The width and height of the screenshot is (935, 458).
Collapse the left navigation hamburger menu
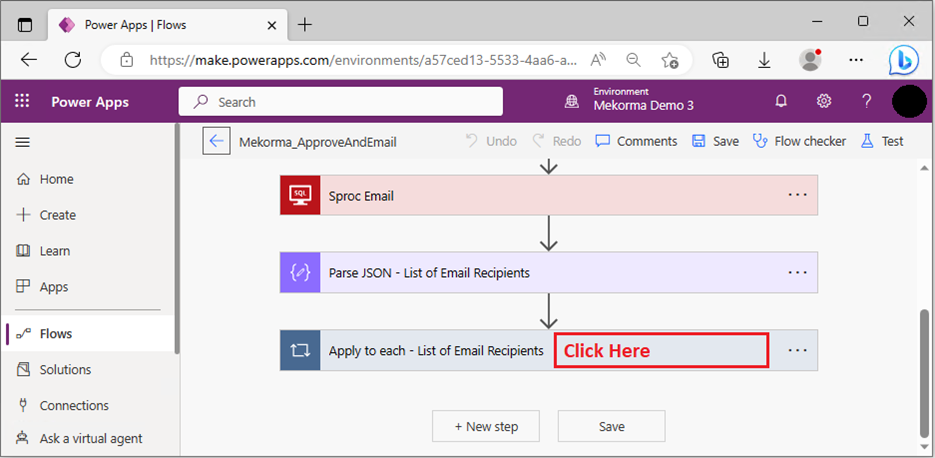(x=23, y=142)
